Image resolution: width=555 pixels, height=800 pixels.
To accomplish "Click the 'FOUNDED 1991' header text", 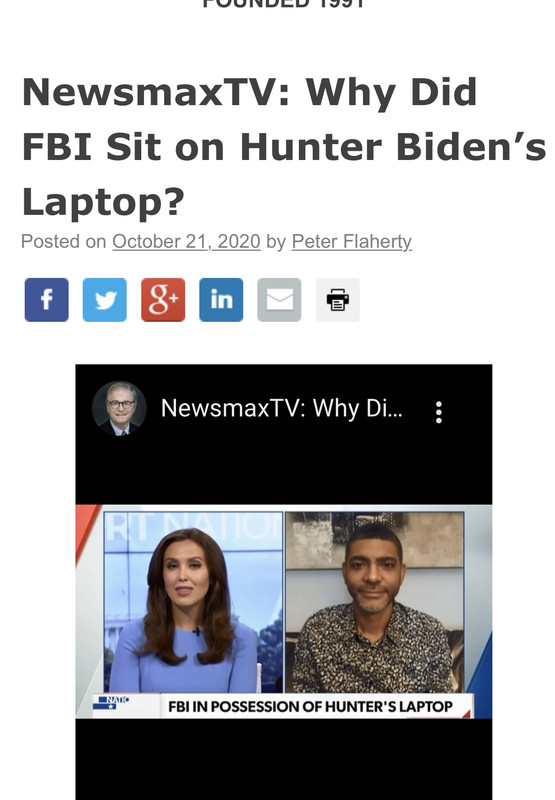I will 284,4.
